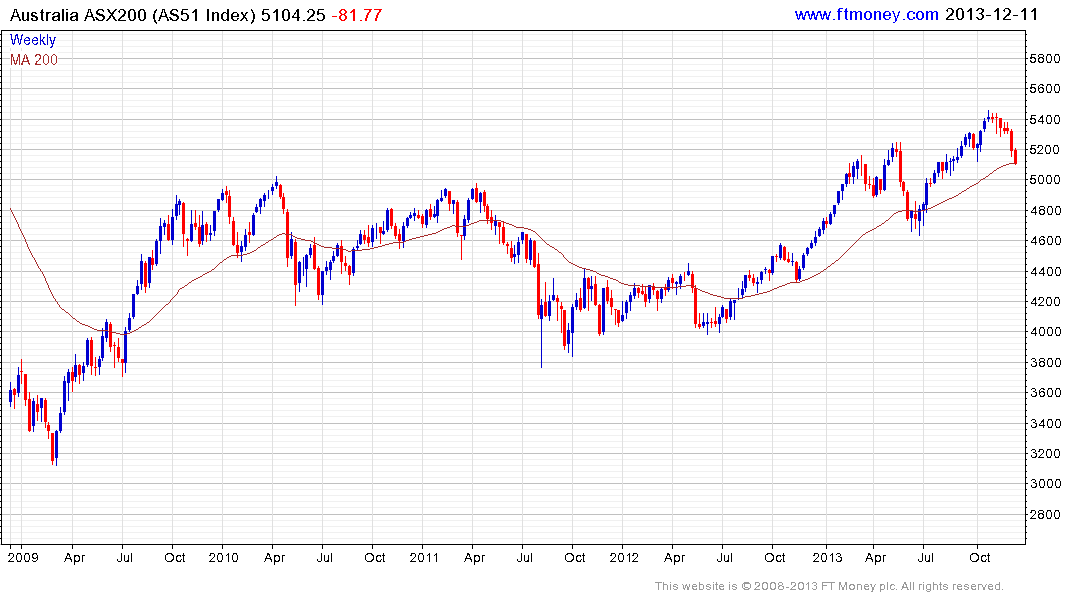1075x600 pixels.
Task: Click the last 'Oct' label on time axis
Action: [979, 557]
